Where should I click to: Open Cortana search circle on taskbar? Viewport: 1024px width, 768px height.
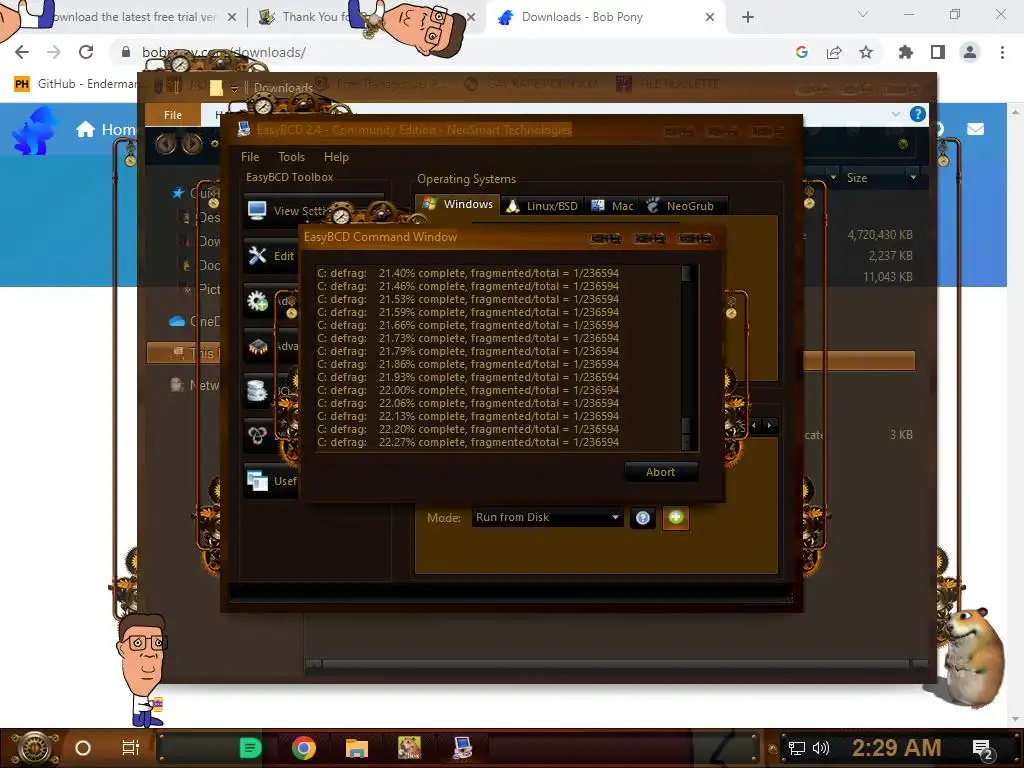tap(83, 748)
